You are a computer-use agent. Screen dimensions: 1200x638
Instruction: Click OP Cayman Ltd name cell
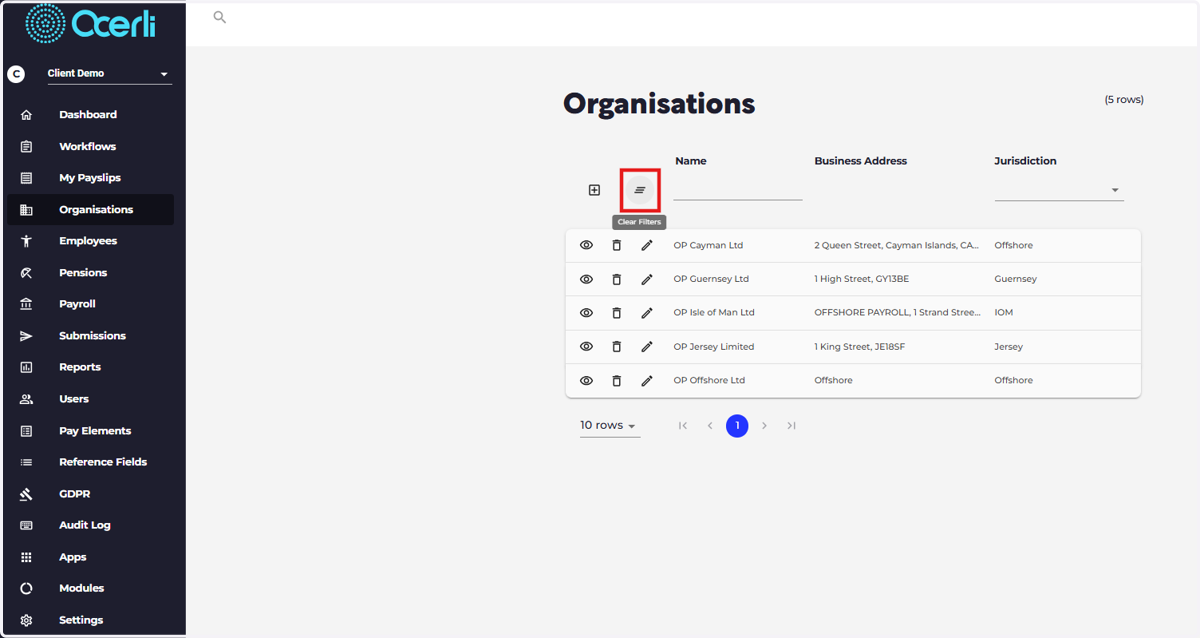[708, 246]
